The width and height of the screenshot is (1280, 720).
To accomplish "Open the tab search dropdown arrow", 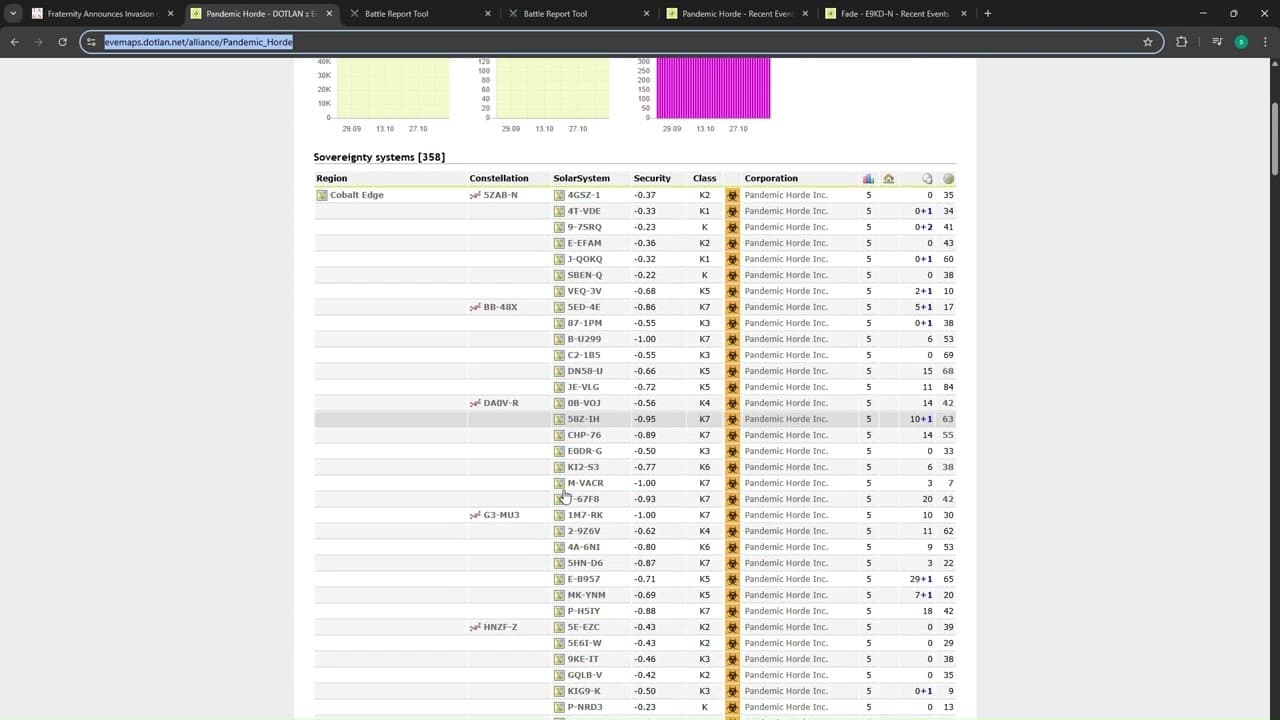I will (x=13, y=14).
